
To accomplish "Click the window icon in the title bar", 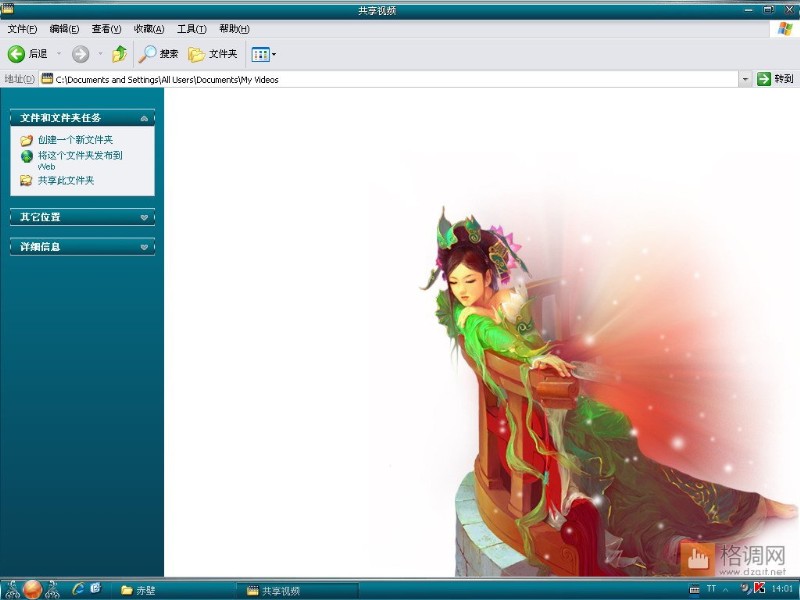I will [7, 9].
